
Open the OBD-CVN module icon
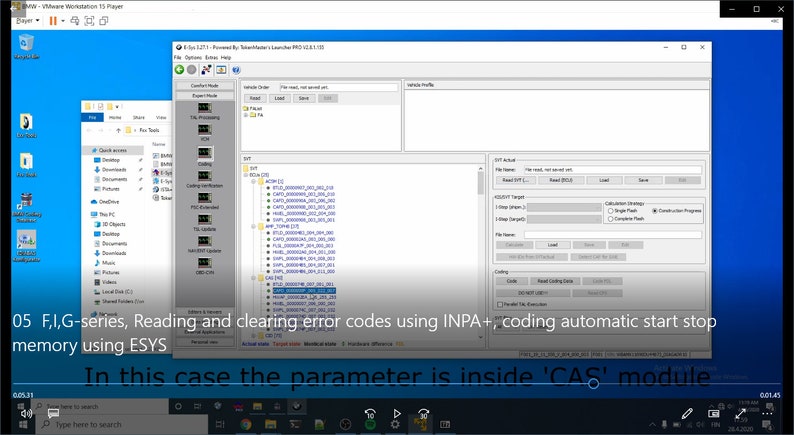[x=205, y=263]
